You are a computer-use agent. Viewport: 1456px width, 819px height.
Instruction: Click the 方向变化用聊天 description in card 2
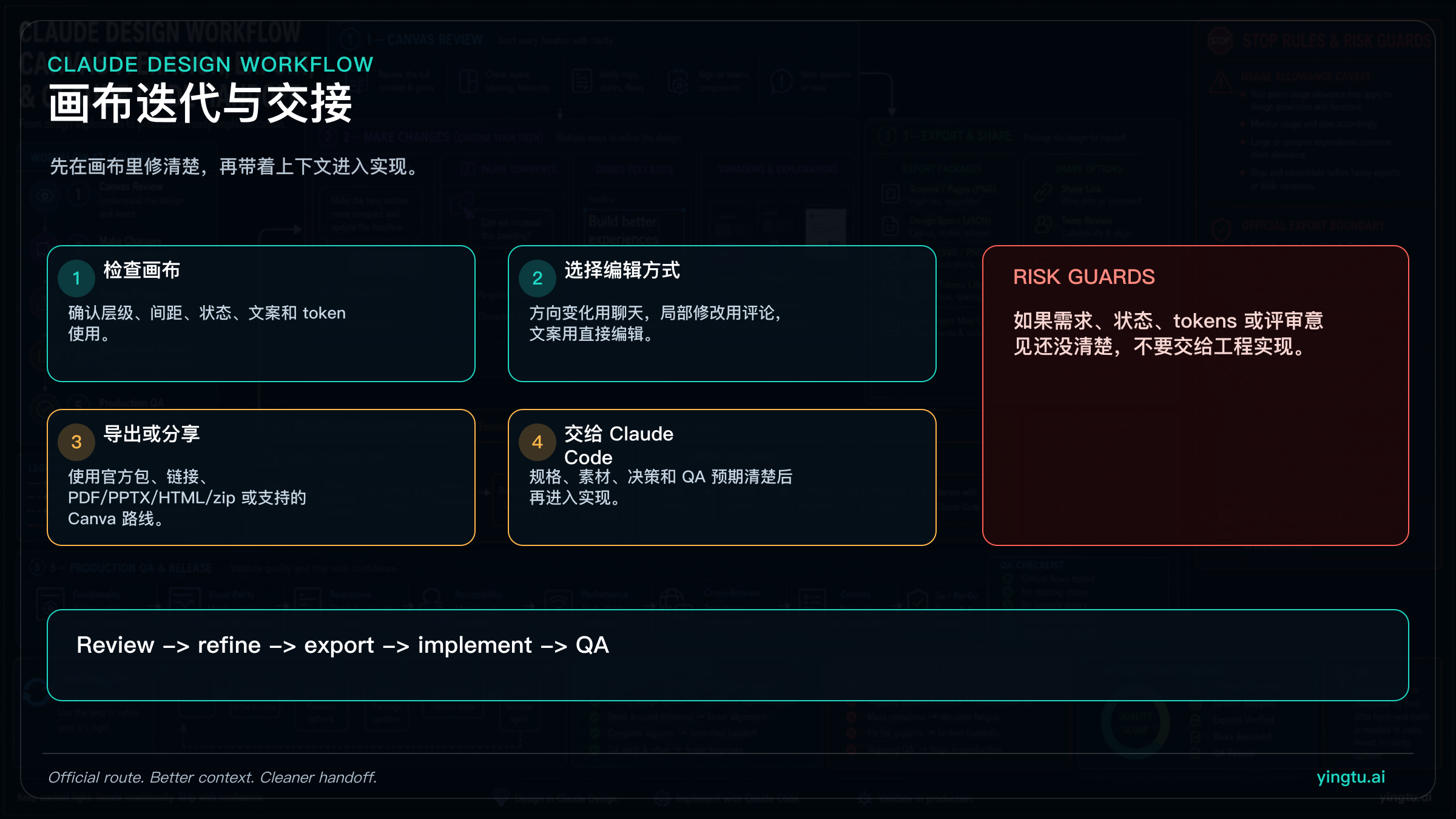[x=655, y=323]
